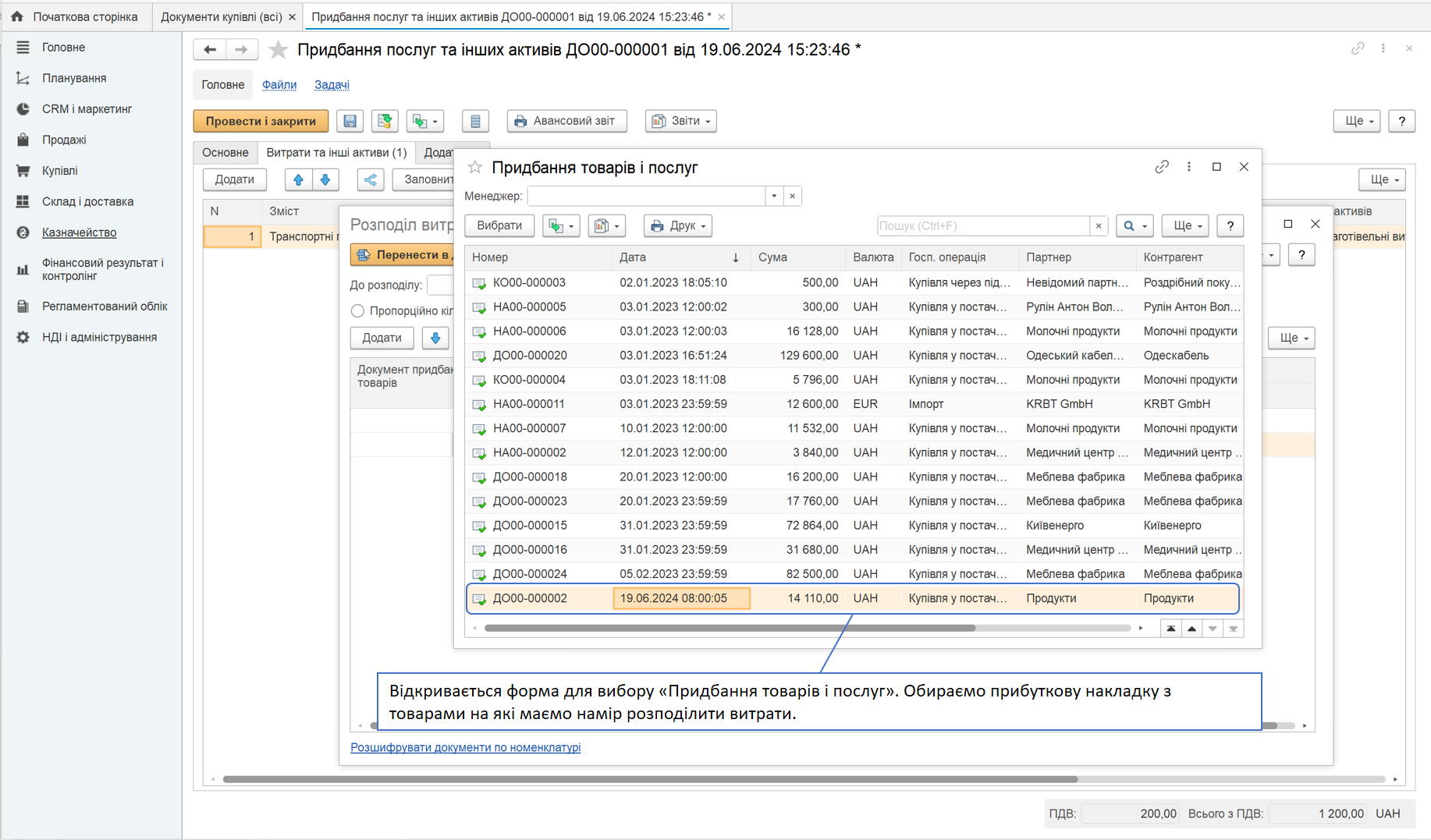Open Розшифрувати документи по номенклатурі link
The width and height of the screenshot is (1431, 840).
[x=466, y=747]
